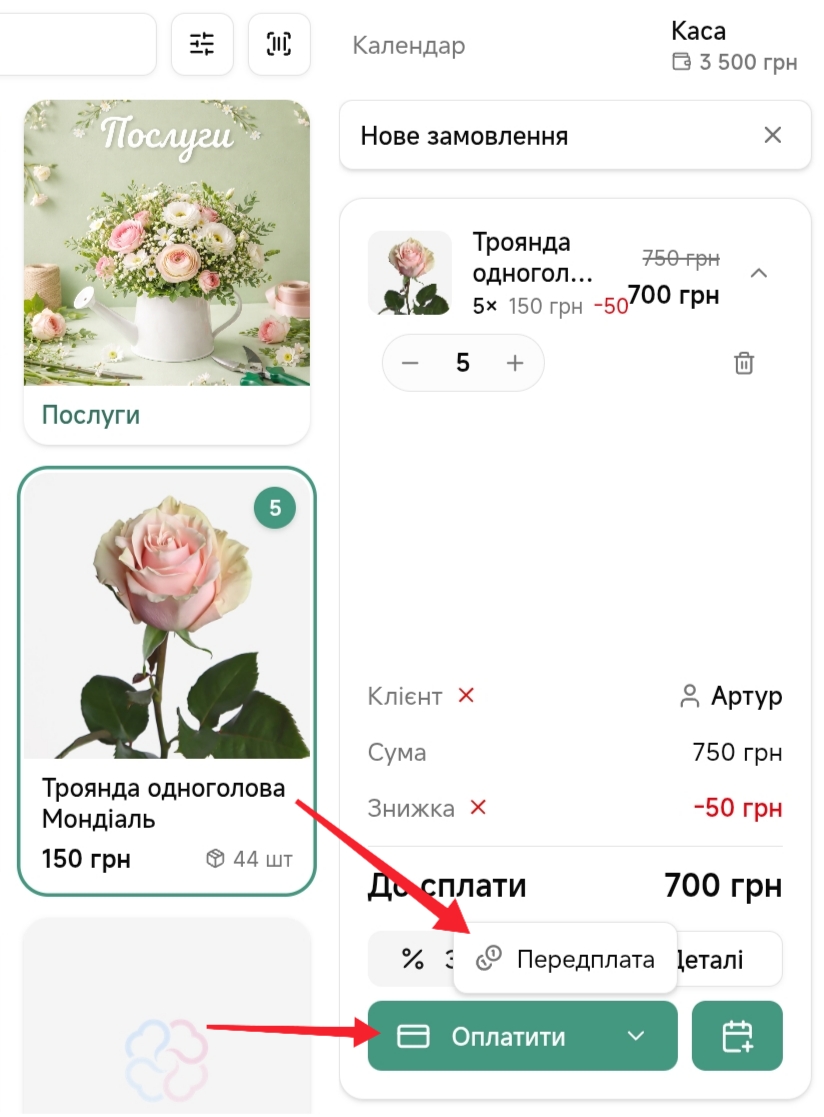Image resolution: width=824 pixels, height=1117 pixels.
Task: Open the Послуги category card
Action: click(x=167, y=272)
